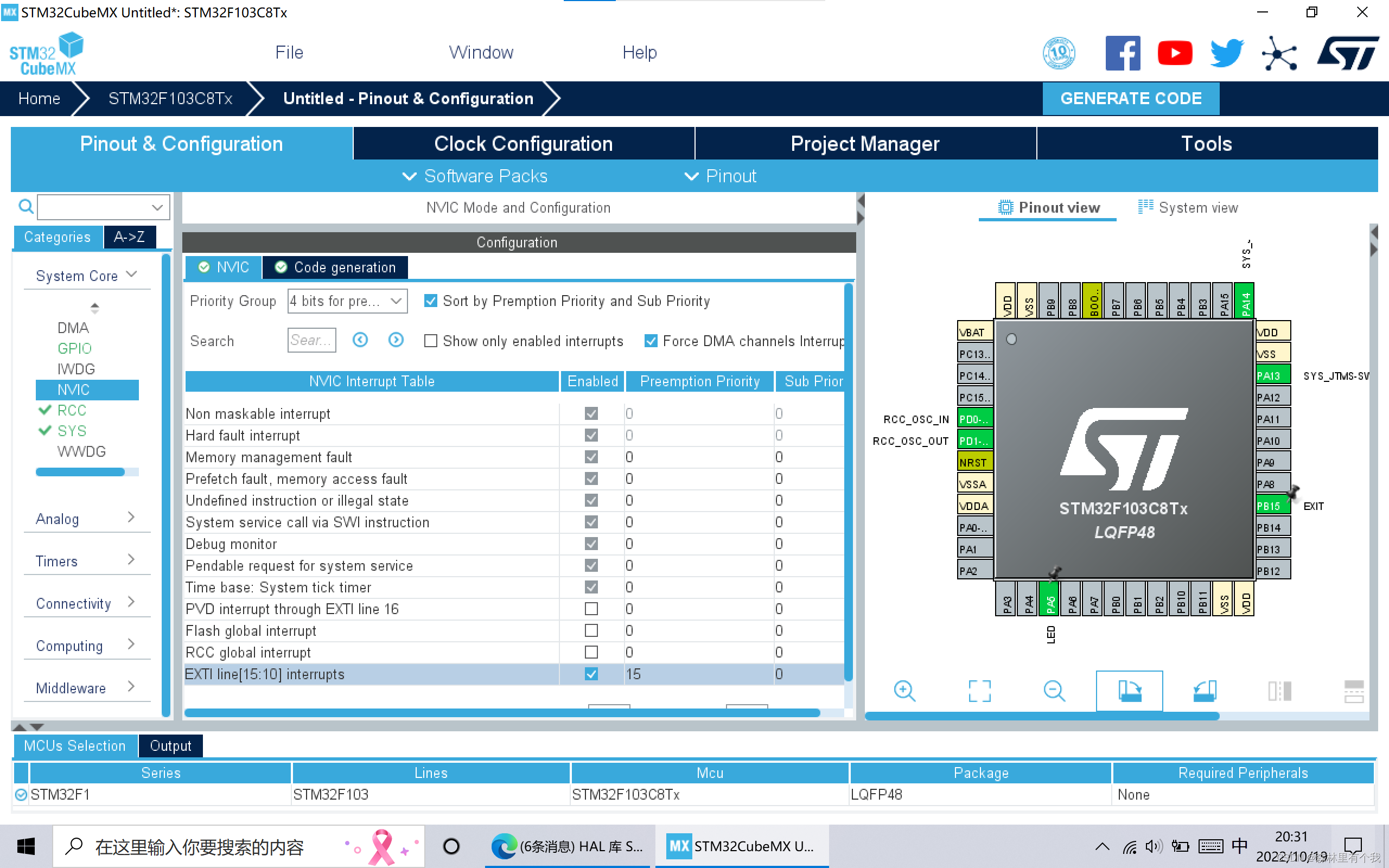Click the pinout view horizontal scrollbar
The width and height of the screenshot is (1389, 868).
pos(1042,716)
